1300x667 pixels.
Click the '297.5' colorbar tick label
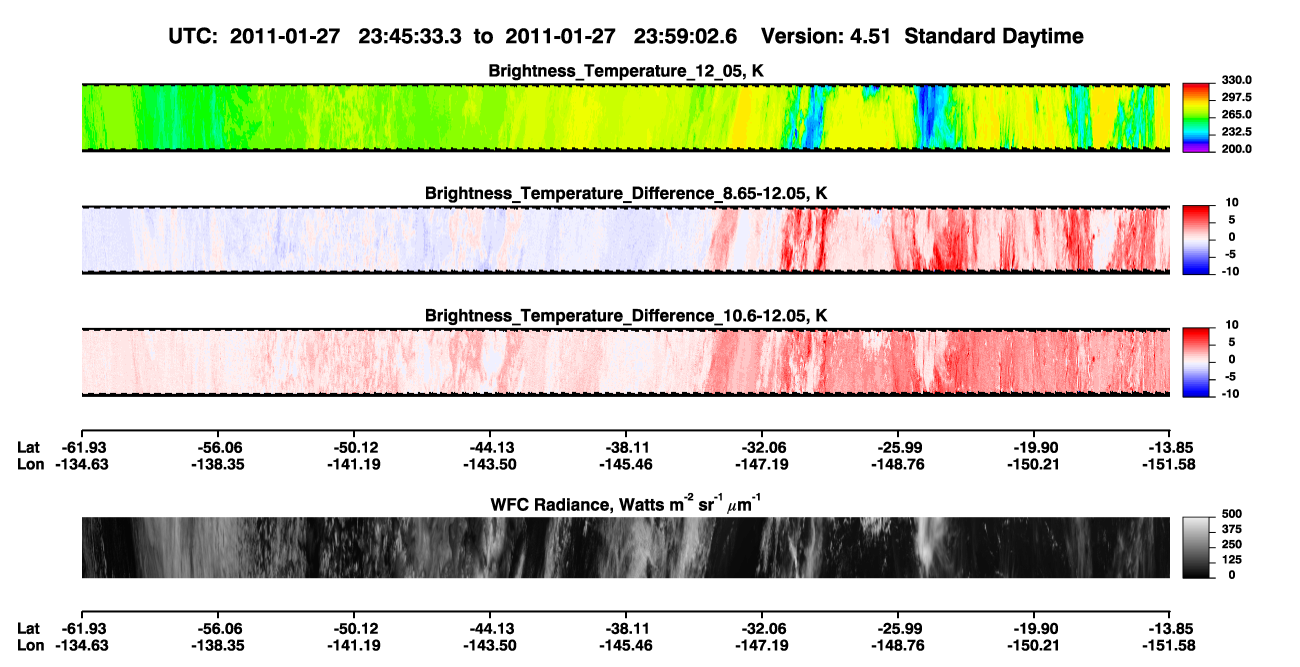(1237, 98)
